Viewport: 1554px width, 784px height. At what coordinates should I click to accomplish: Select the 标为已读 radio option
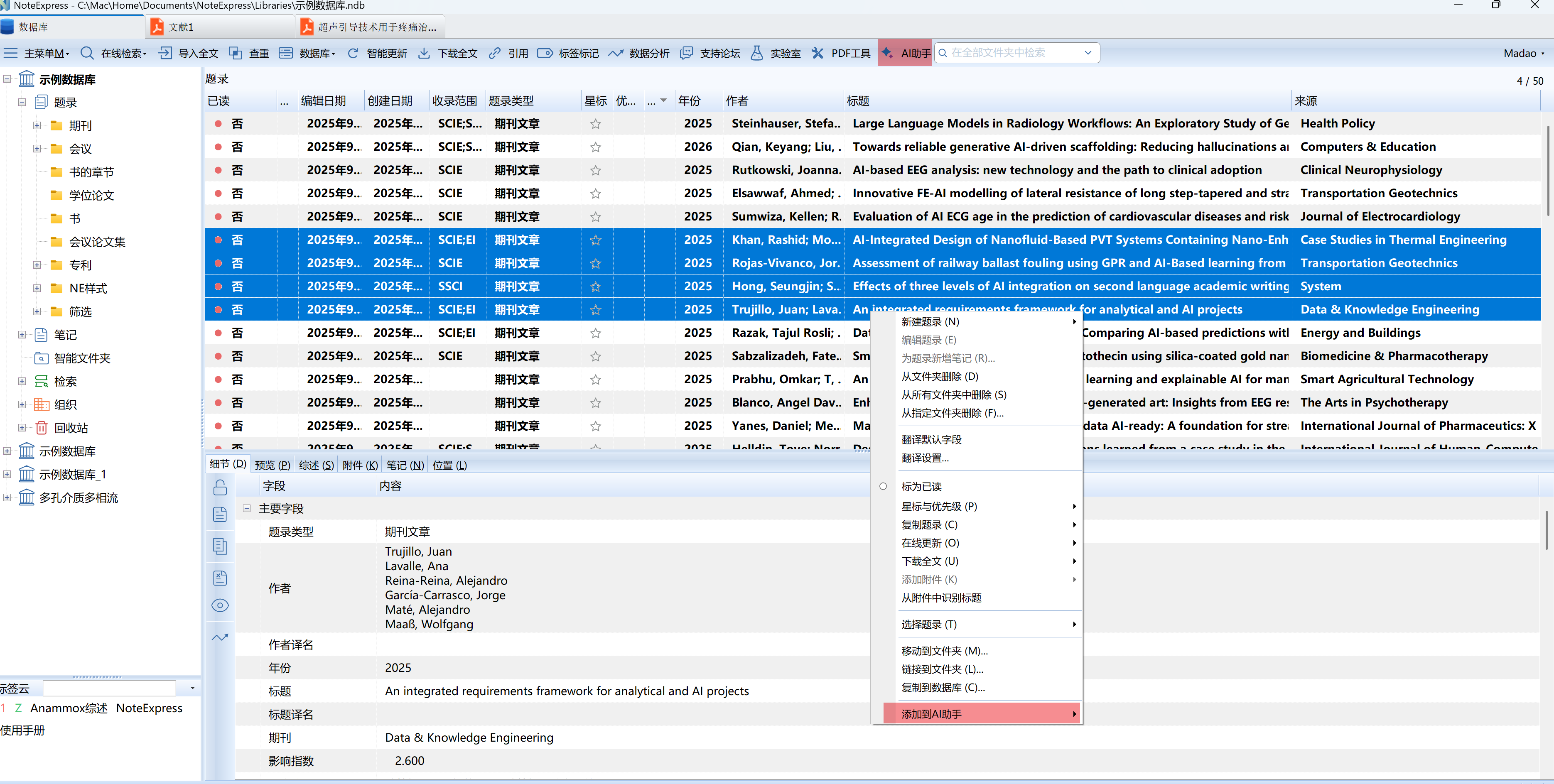pos(883,487)
